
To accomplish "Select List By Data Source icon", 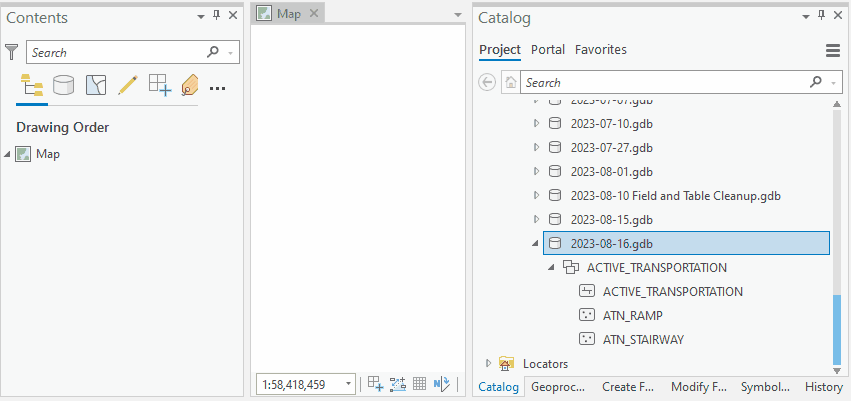I will pos(63,86).
